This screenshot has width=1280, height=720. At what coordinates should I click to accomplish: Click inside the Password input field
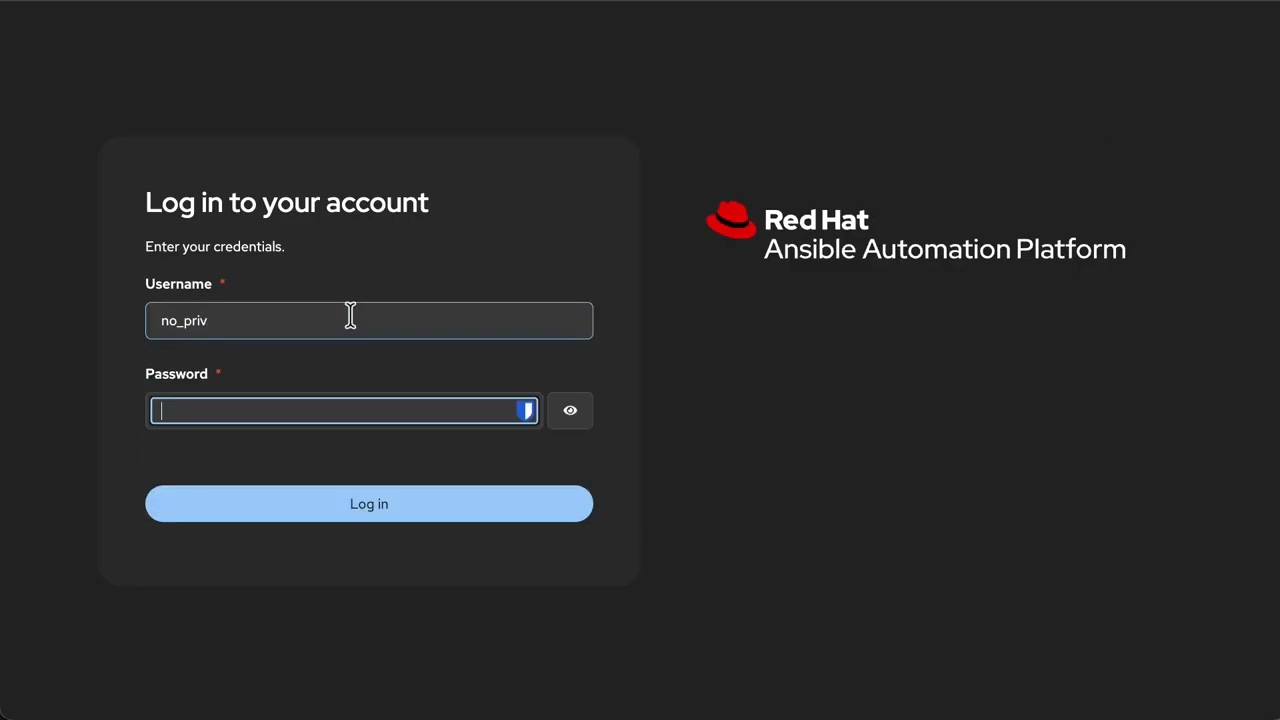click(344, 411)
